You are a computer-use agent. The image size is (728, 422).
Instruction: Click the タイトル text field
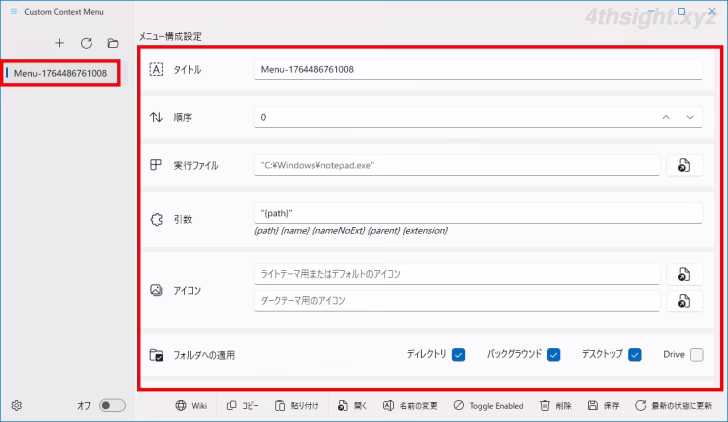click(x=478, y=69)
